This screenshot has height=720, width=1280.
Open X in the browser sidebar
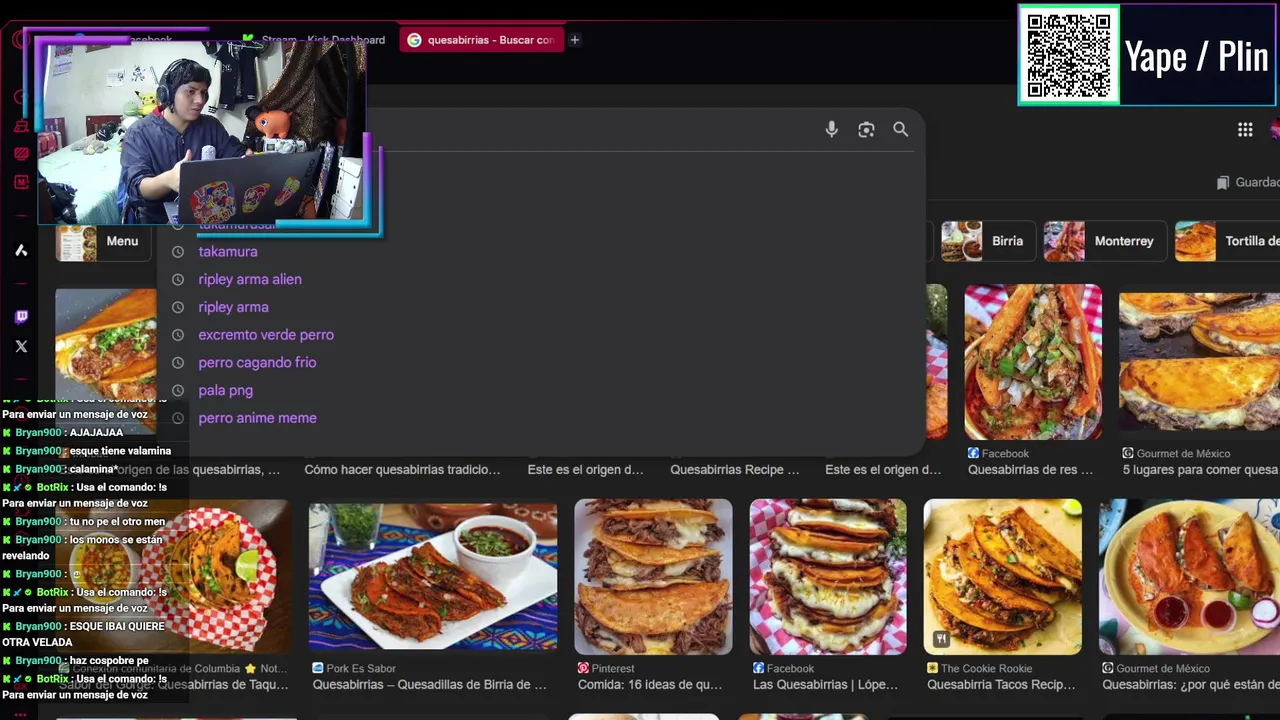click(21, 346)
